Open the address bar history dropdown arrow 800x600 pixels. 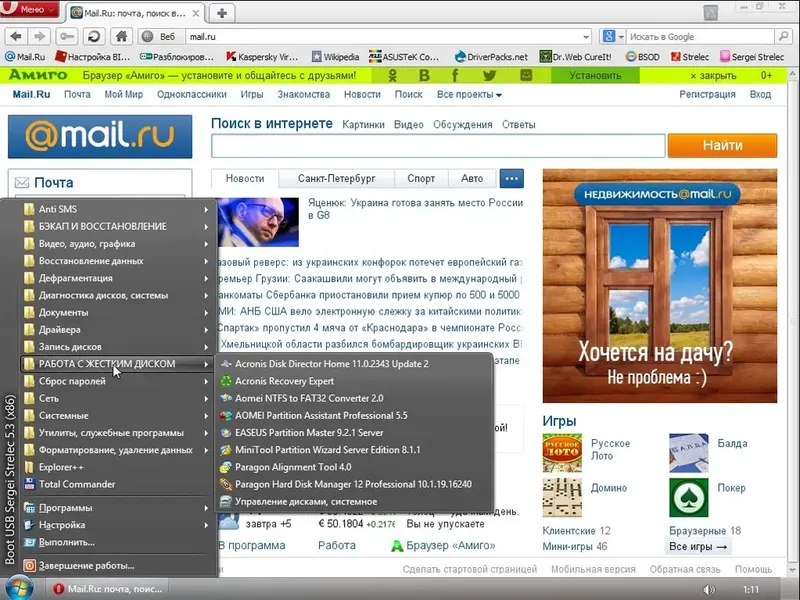586,37
